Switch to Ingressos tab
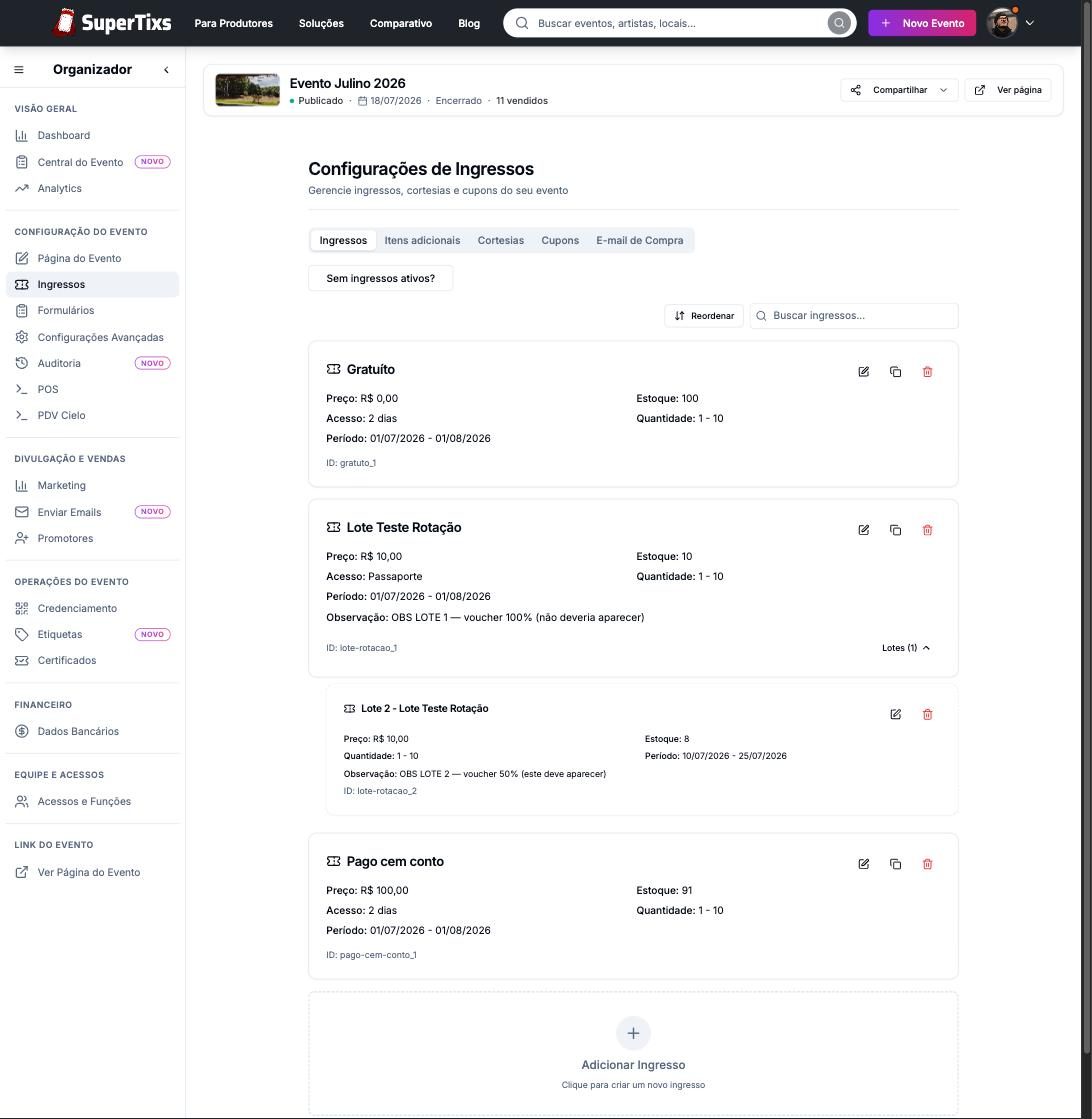The height and width of the screenshot is (1119, 1092). pos(343,240)
